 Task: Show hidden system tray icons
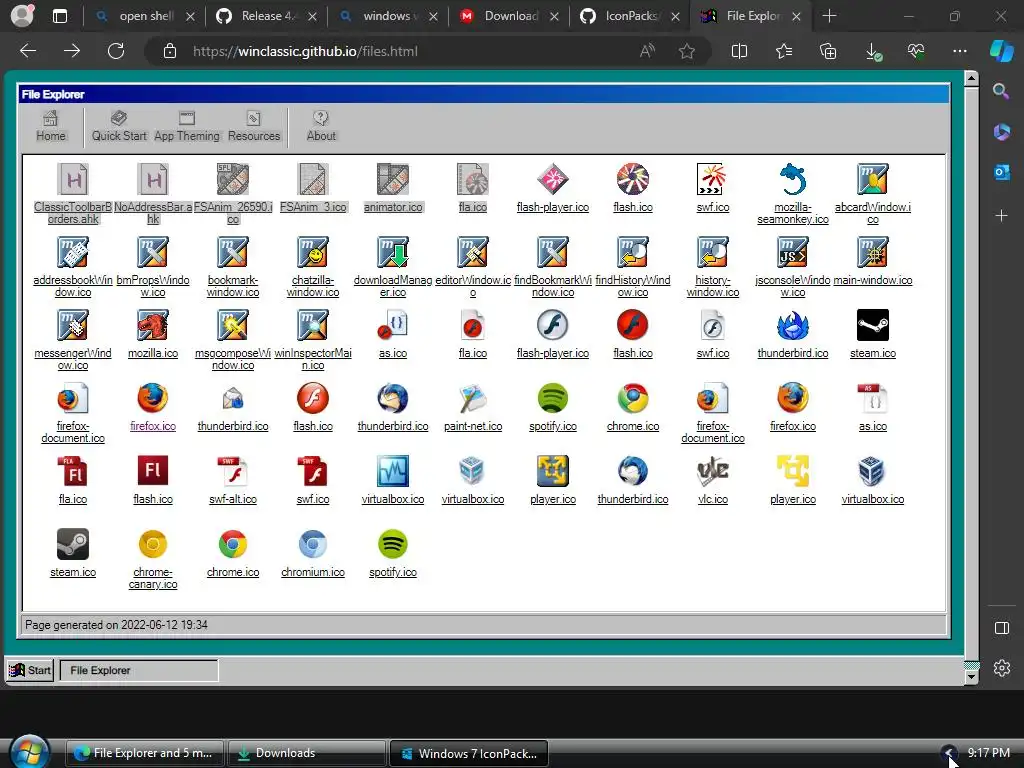coord(949,753)
